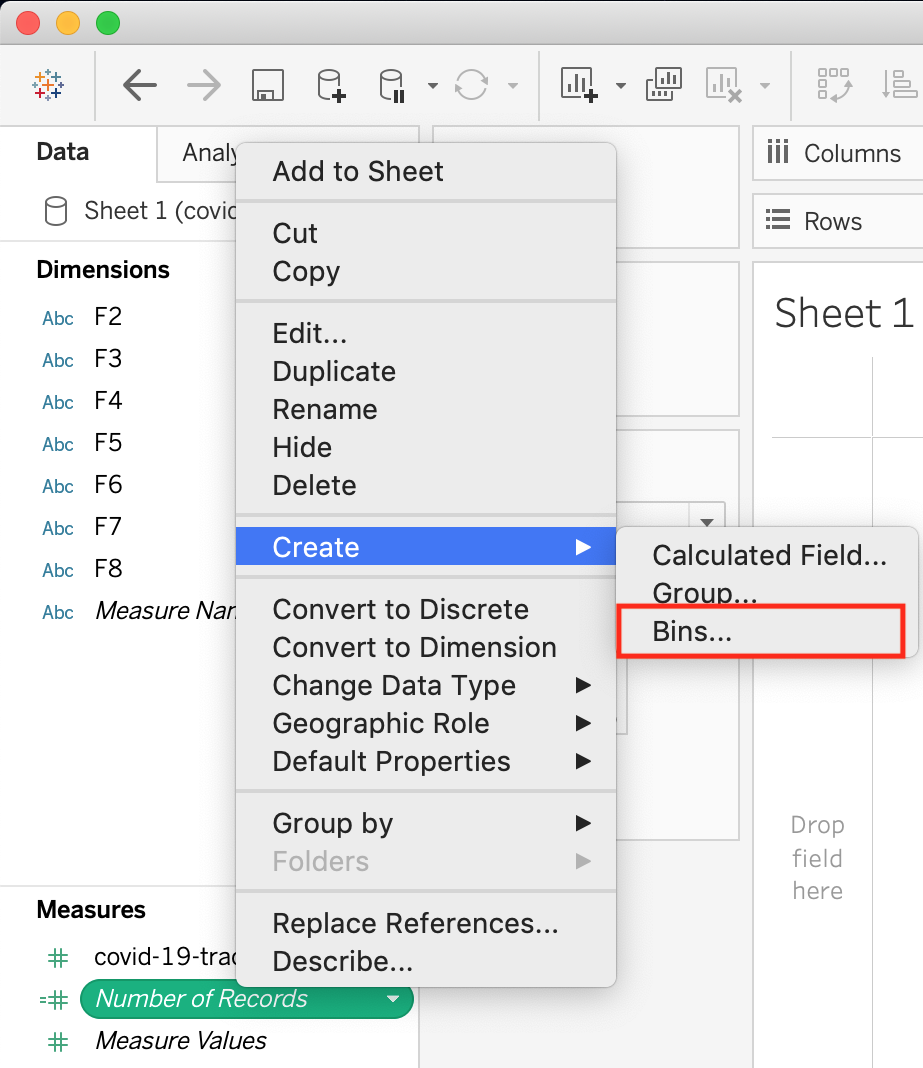Viewport: 923px width, 1068px height.
Task: Click Add to Sheet in the context menu
Action: pyautogui.click(x=357, y=171)
